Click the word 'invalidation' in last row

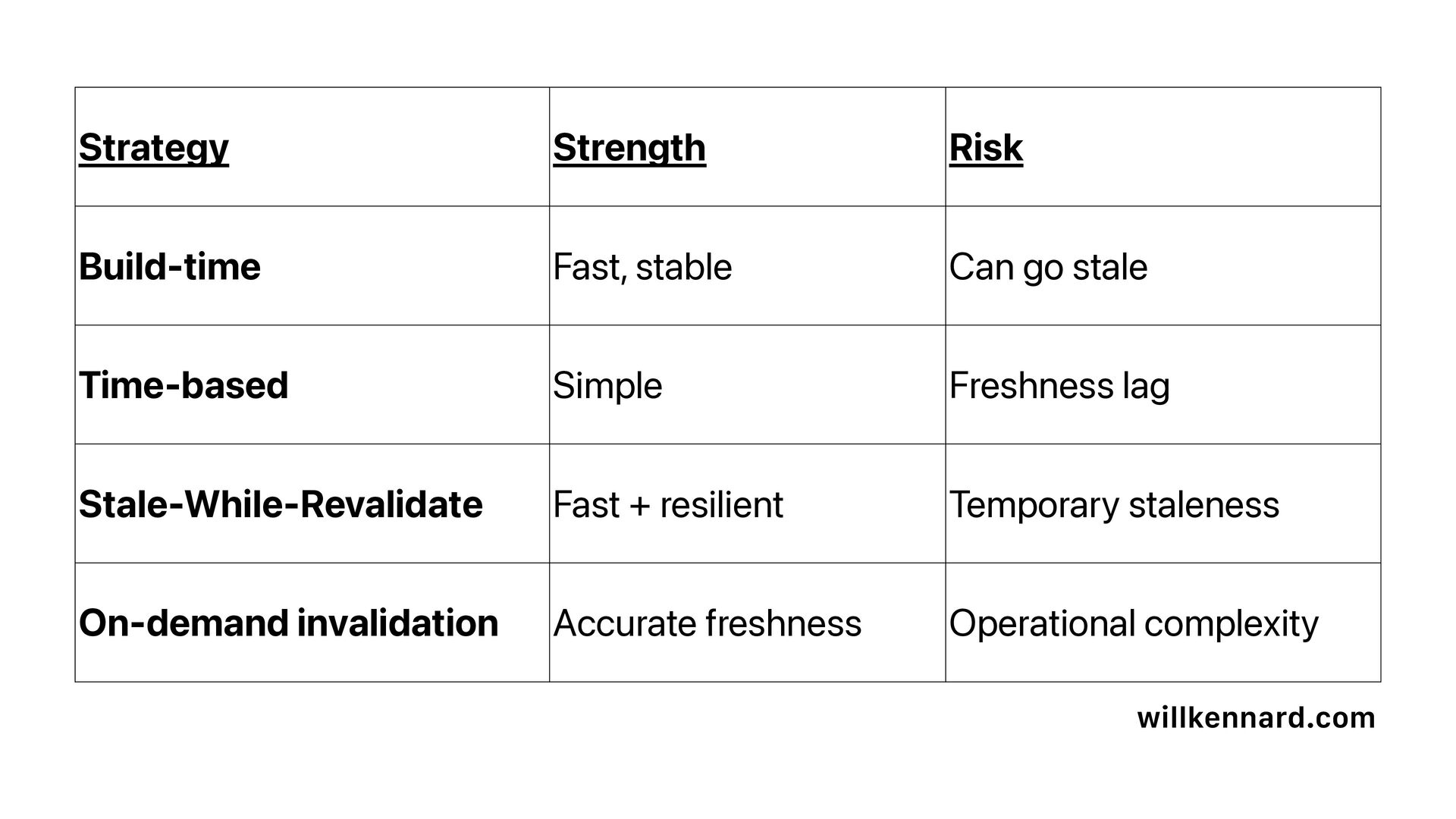tap(397, 623)
